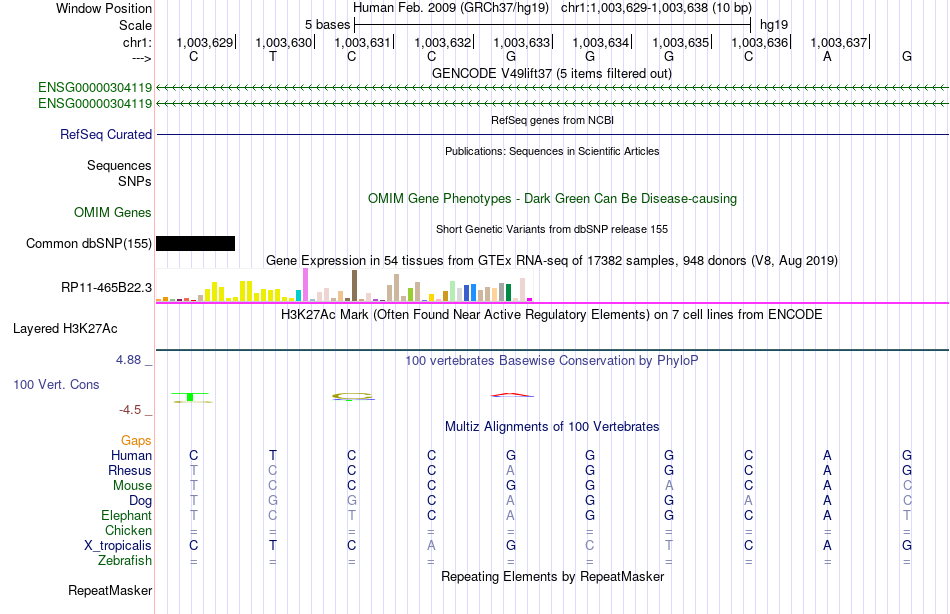Viewport: 950px width, 614px height.
Task: Click the ---> strand direction arrow label
Action: click(x=141, y=58)
